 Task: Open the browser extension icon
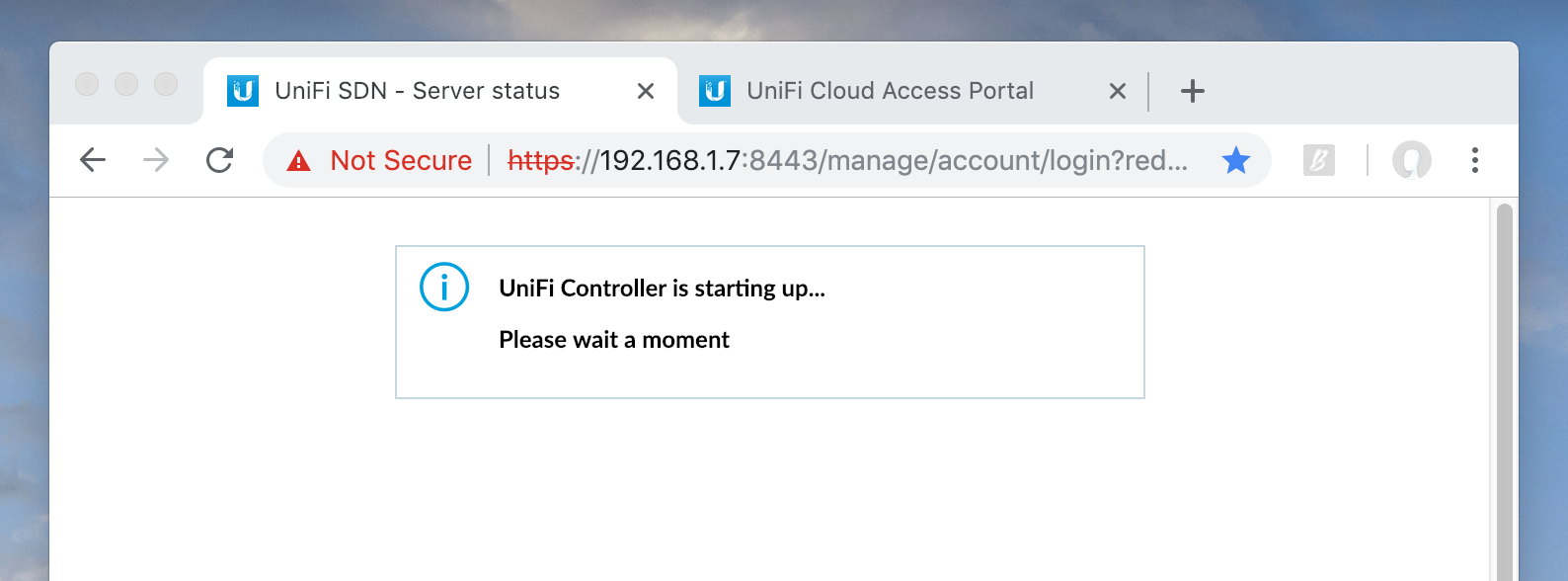click(1318, 160)
